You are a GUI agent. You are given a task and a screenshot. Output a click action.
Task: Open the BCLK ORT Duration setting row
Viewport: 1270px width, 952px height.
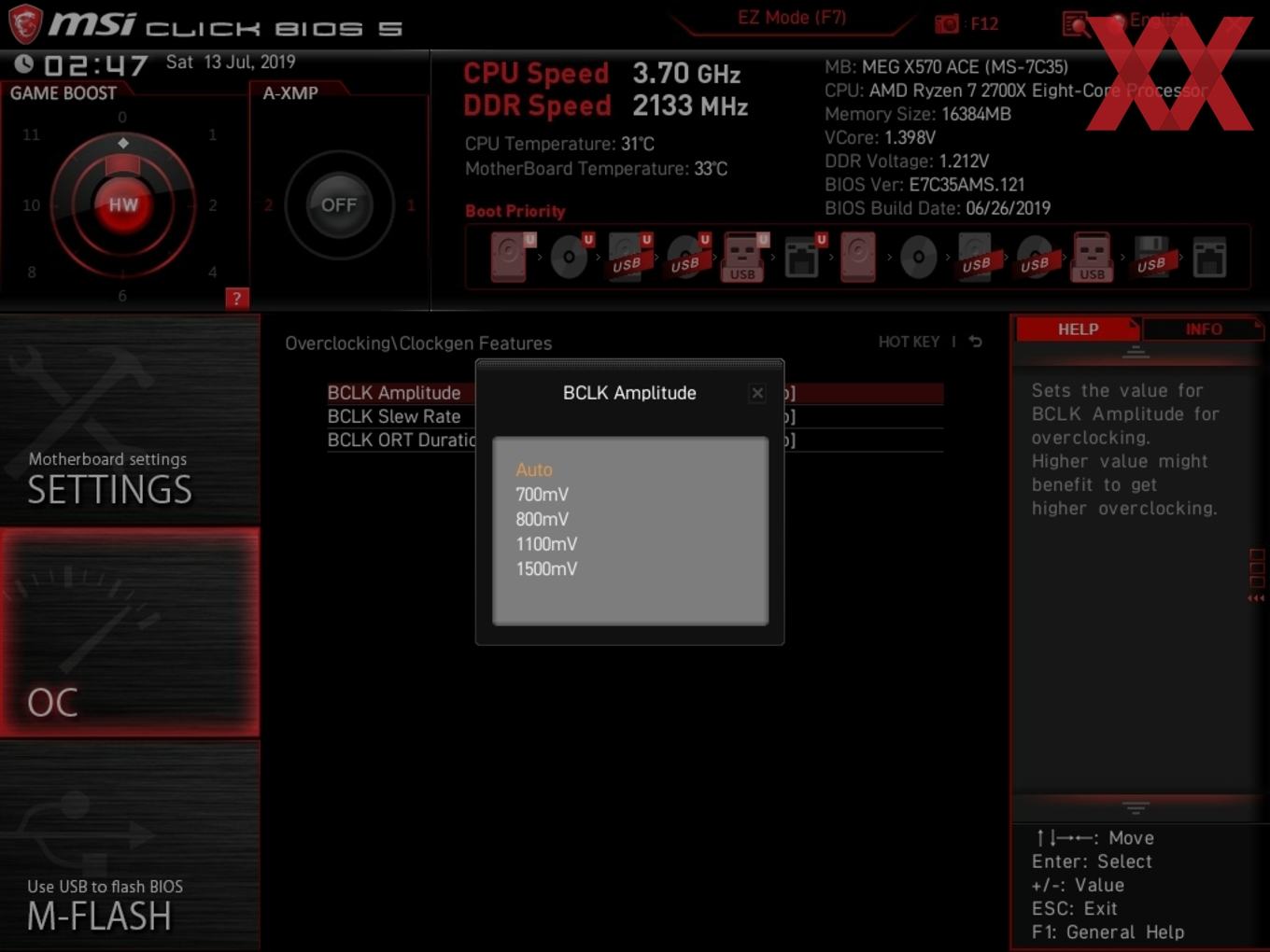click(x=635, y=440)
